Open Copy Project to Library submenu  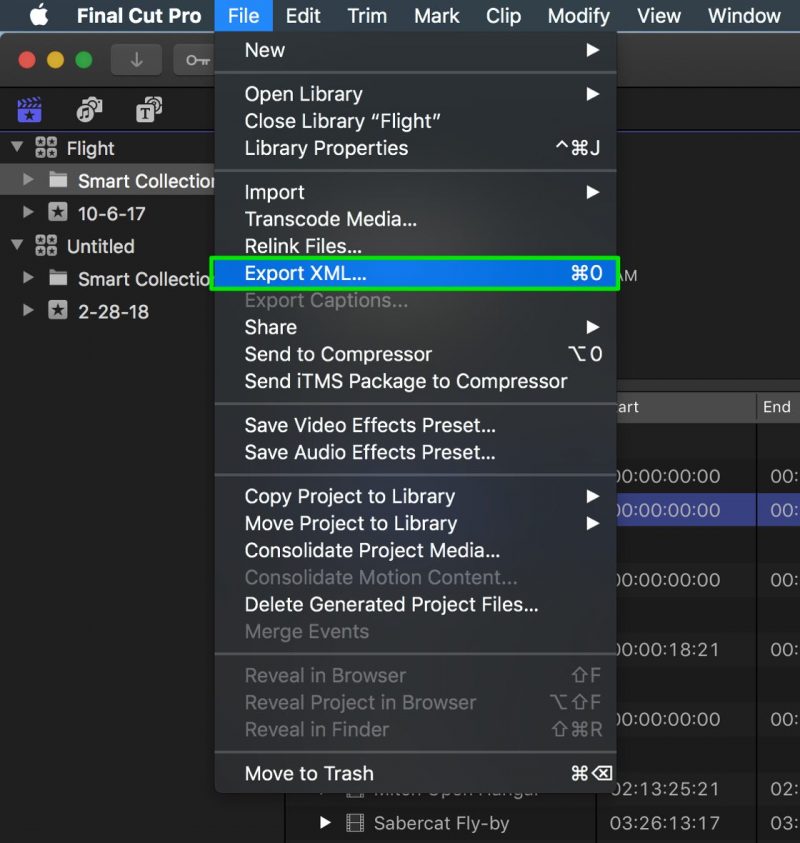[x=416, y=496]
